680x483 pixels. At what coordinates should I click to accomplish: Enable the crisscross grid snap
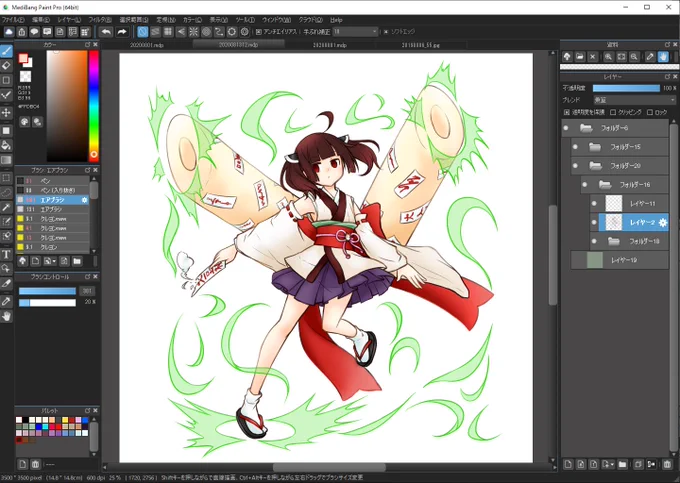tap(168, 32)
